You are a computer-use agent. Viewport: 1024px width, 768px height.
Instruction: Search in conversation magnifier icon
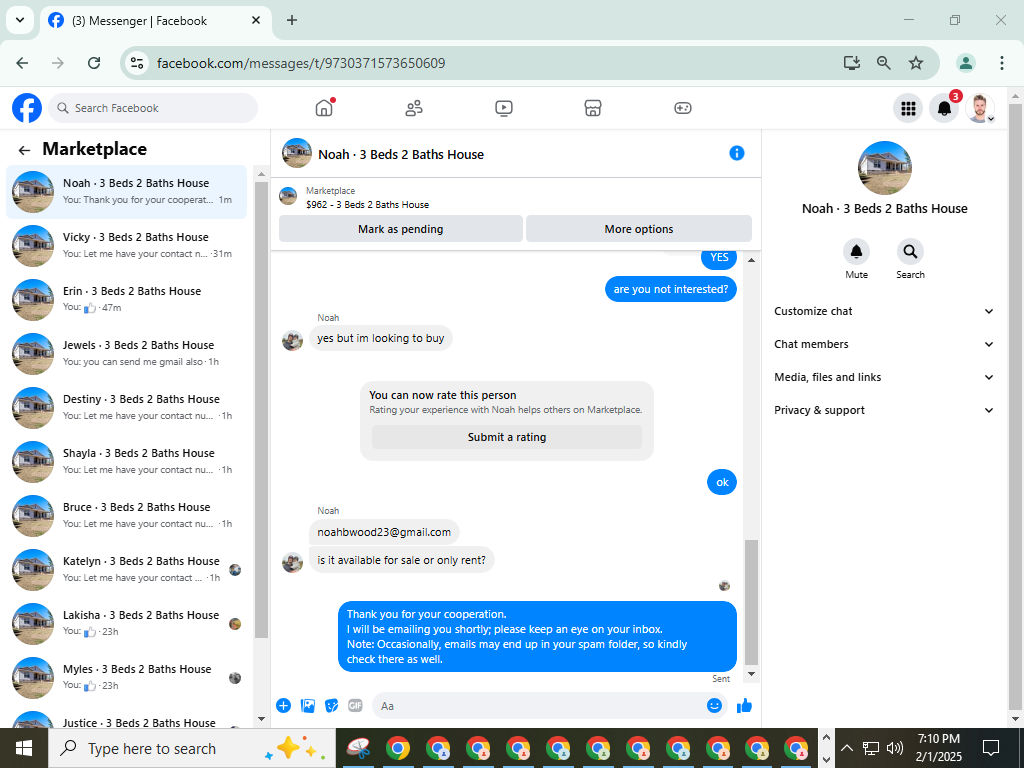pyautogui.click(x=910, y=251)
